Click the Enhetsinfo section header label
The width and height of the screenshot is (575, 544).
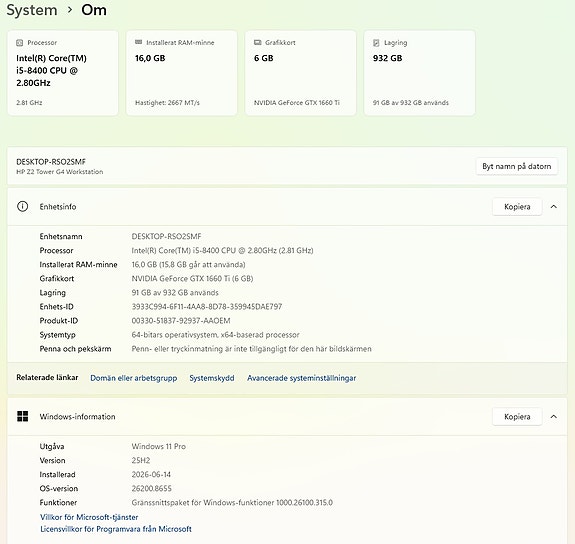click(58, 207)
